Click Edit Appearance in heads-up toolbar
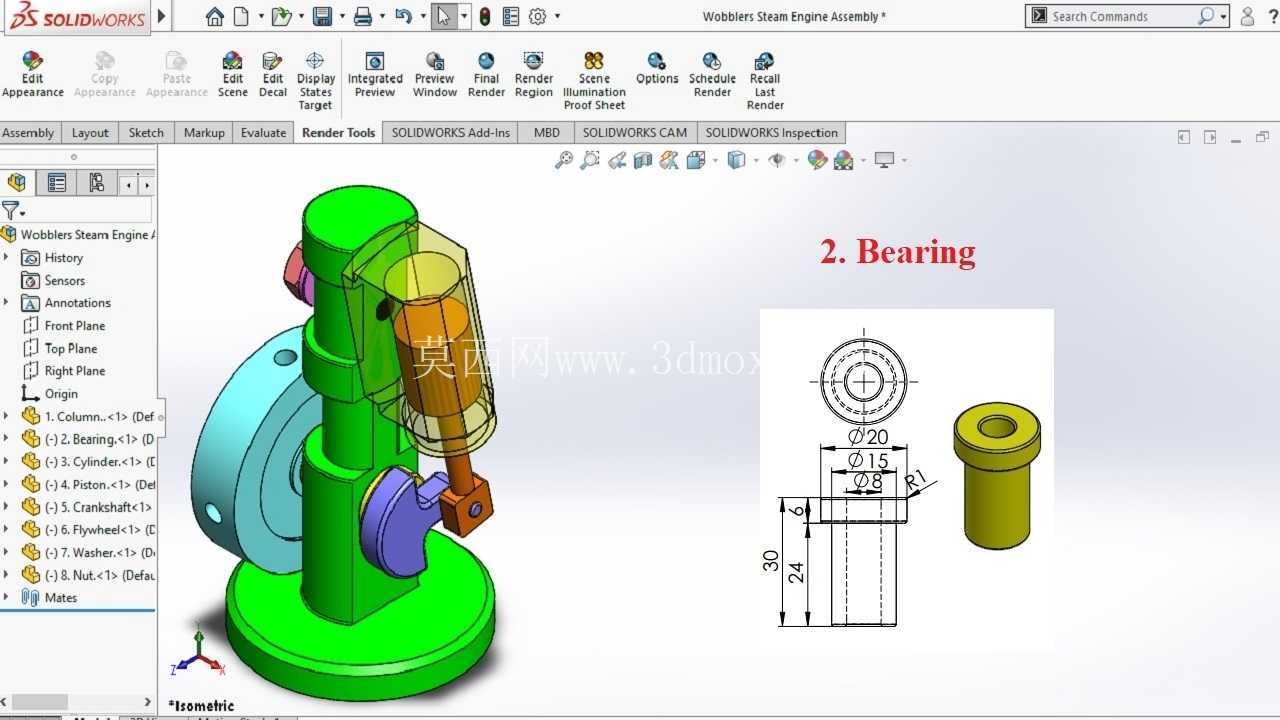The width and height of the screenshot is (1280, 720). 817,160
